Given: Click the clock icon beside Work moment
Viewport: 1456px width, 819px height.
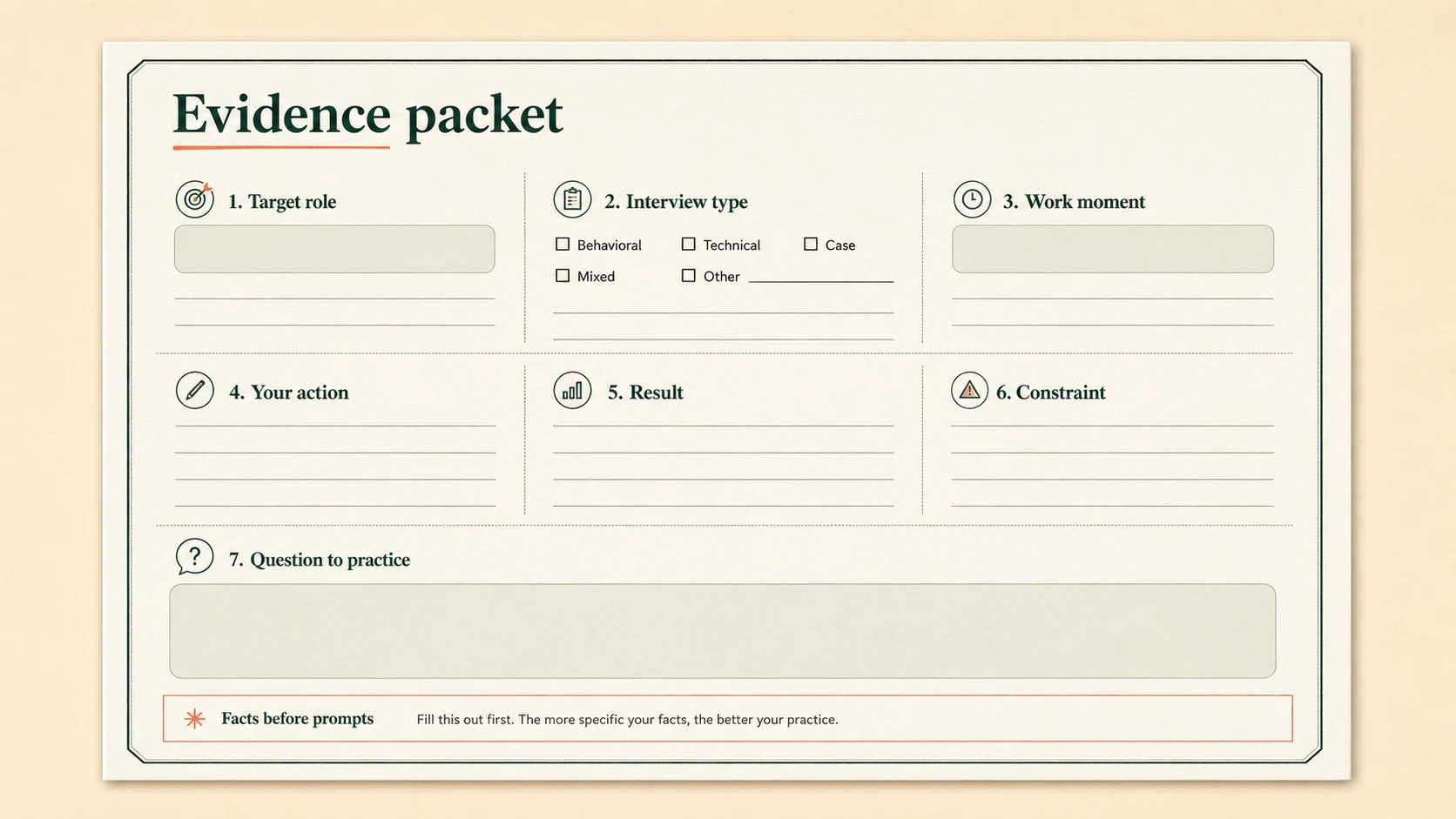Looking at the screenshot, I should (972, 199).
